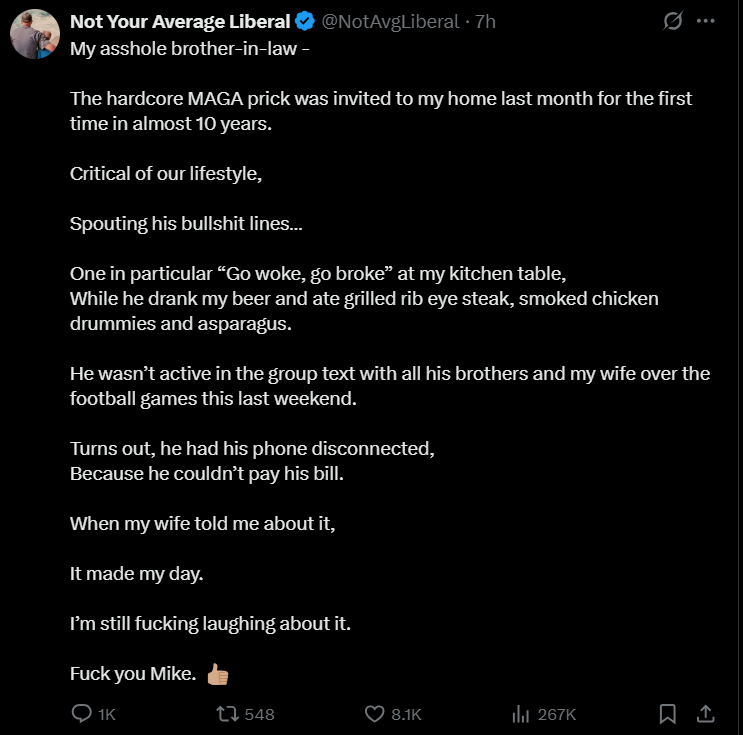The height and width of the screenshot is (735, 743).
Task: Click the thumbs-up emoji in the post
Action: click(218, 674)
